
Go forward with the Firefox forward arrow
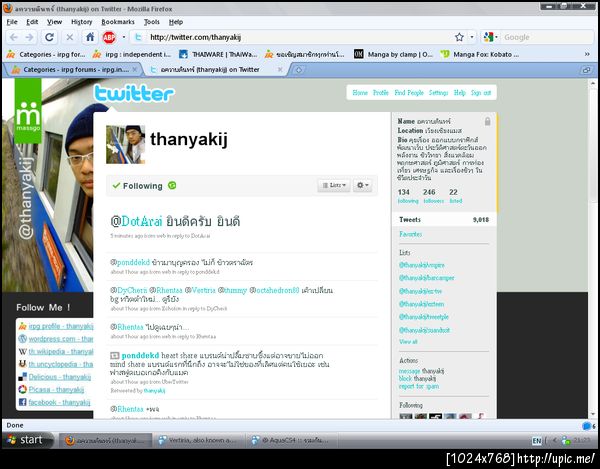click(x=29, y=37)
